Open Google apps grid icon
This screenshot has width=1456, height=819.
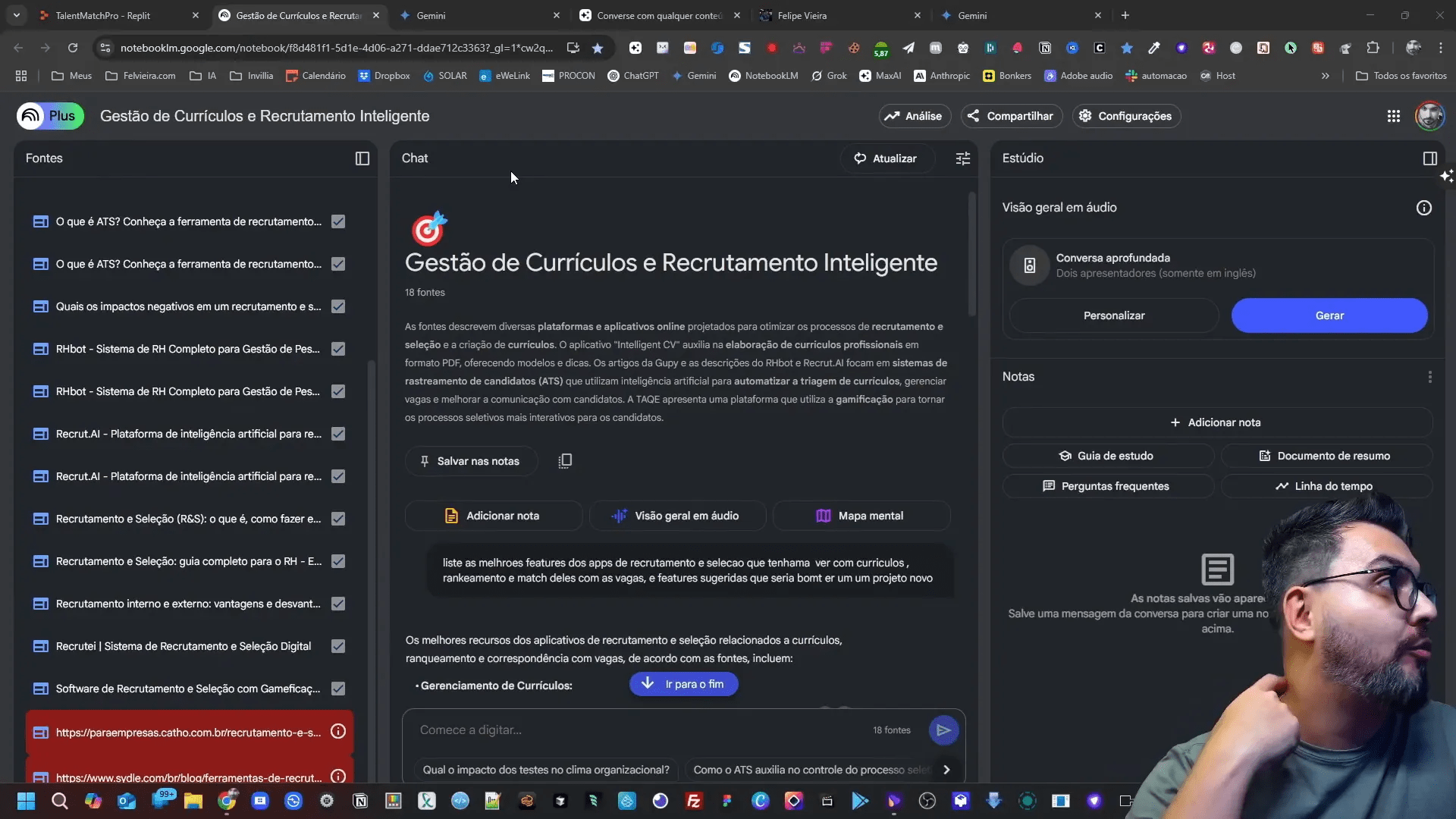(x=1394, y=116)
